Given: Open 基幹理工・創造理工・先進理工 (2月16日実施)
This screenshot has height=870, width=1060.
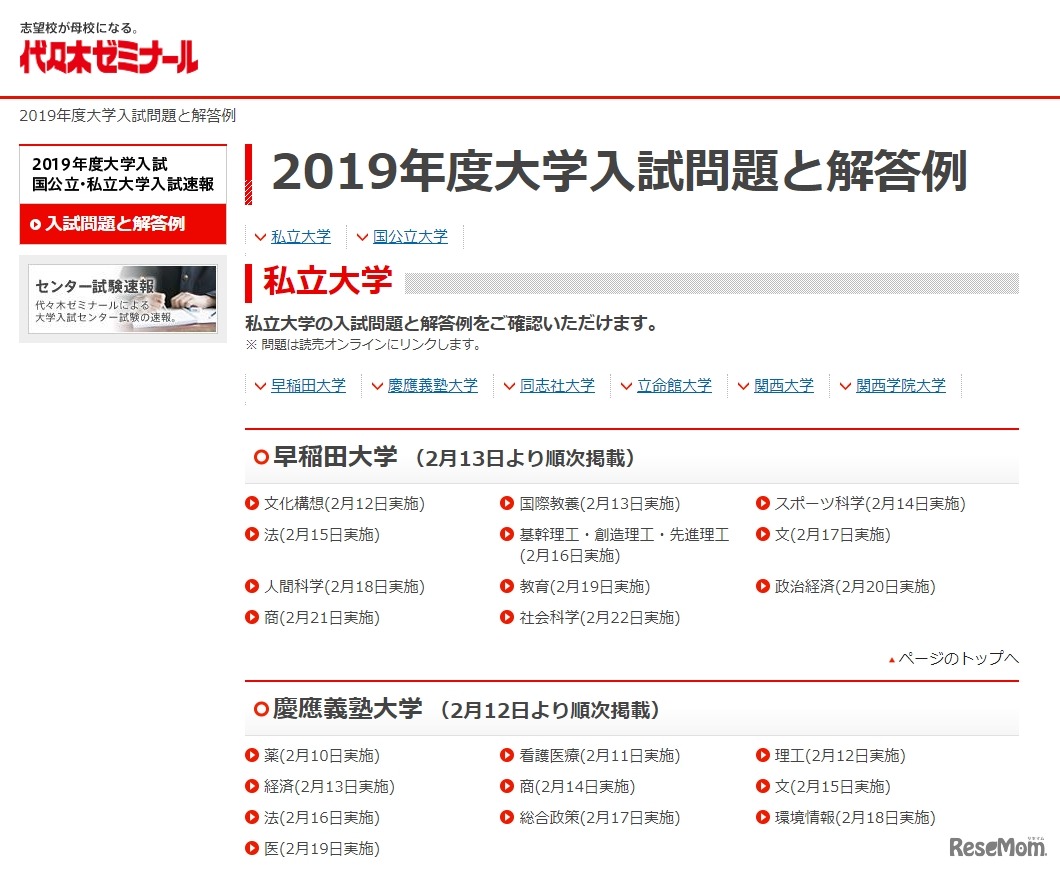Looking at the screenshot, I should (x=624, y=545).
